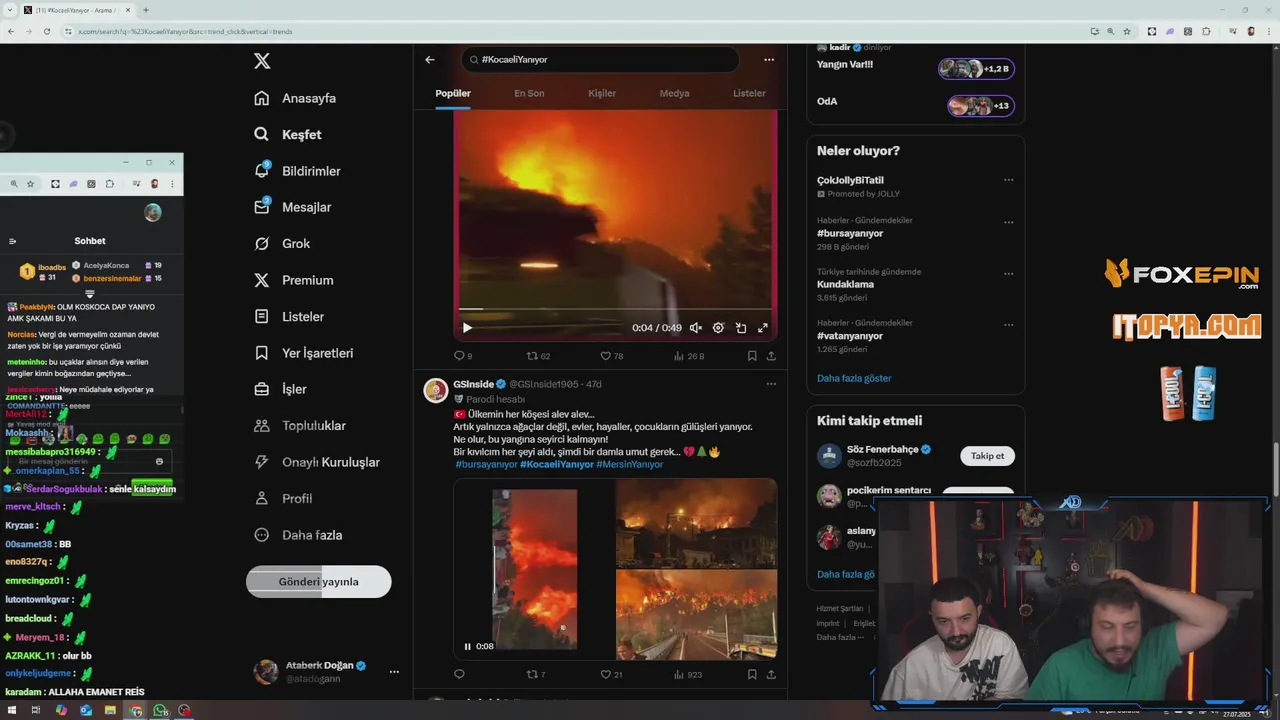Image resolution: width=1280 pixels, height=720 pixels.
Task: Open video settings gear
Action: 718,328
